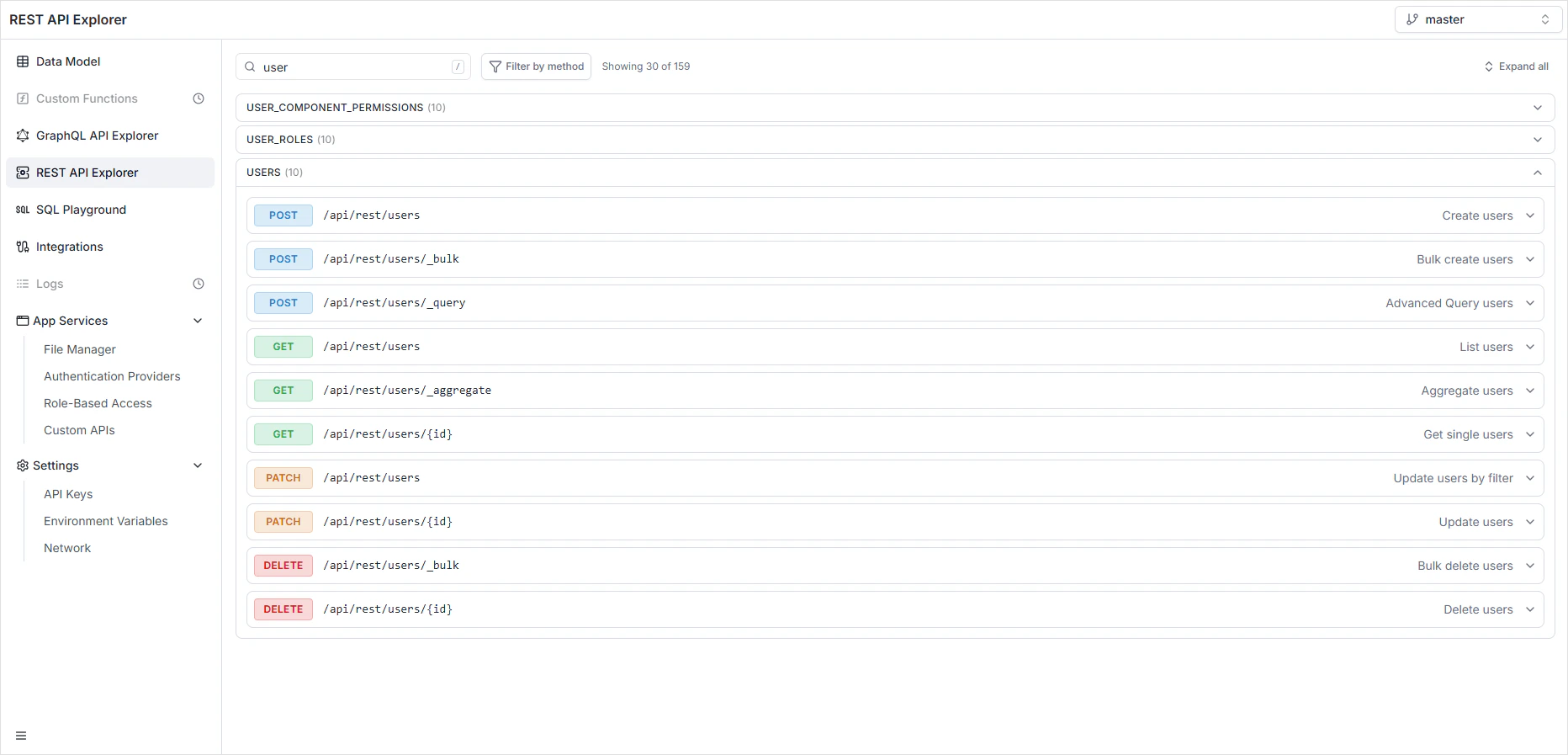Go to SQL Playground
The height and width of the screenshot is (755, 1568).
110,210
